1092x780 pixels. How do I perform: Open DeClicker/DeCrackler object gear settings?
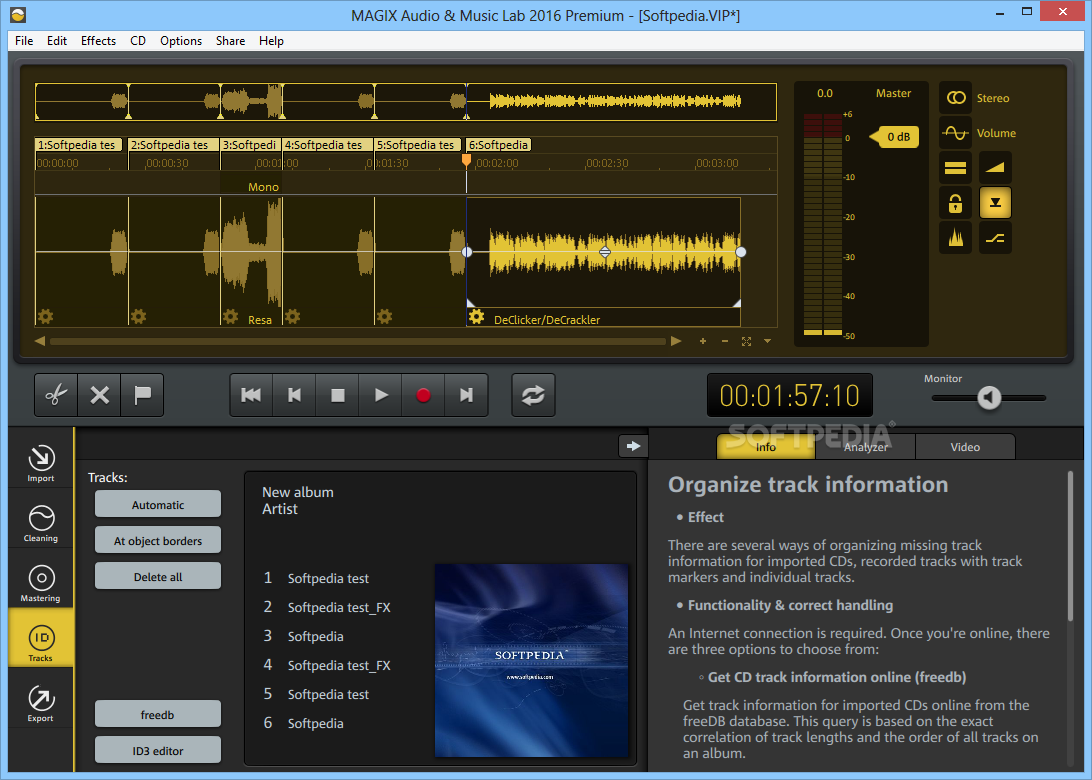click(x=476, y=318)
